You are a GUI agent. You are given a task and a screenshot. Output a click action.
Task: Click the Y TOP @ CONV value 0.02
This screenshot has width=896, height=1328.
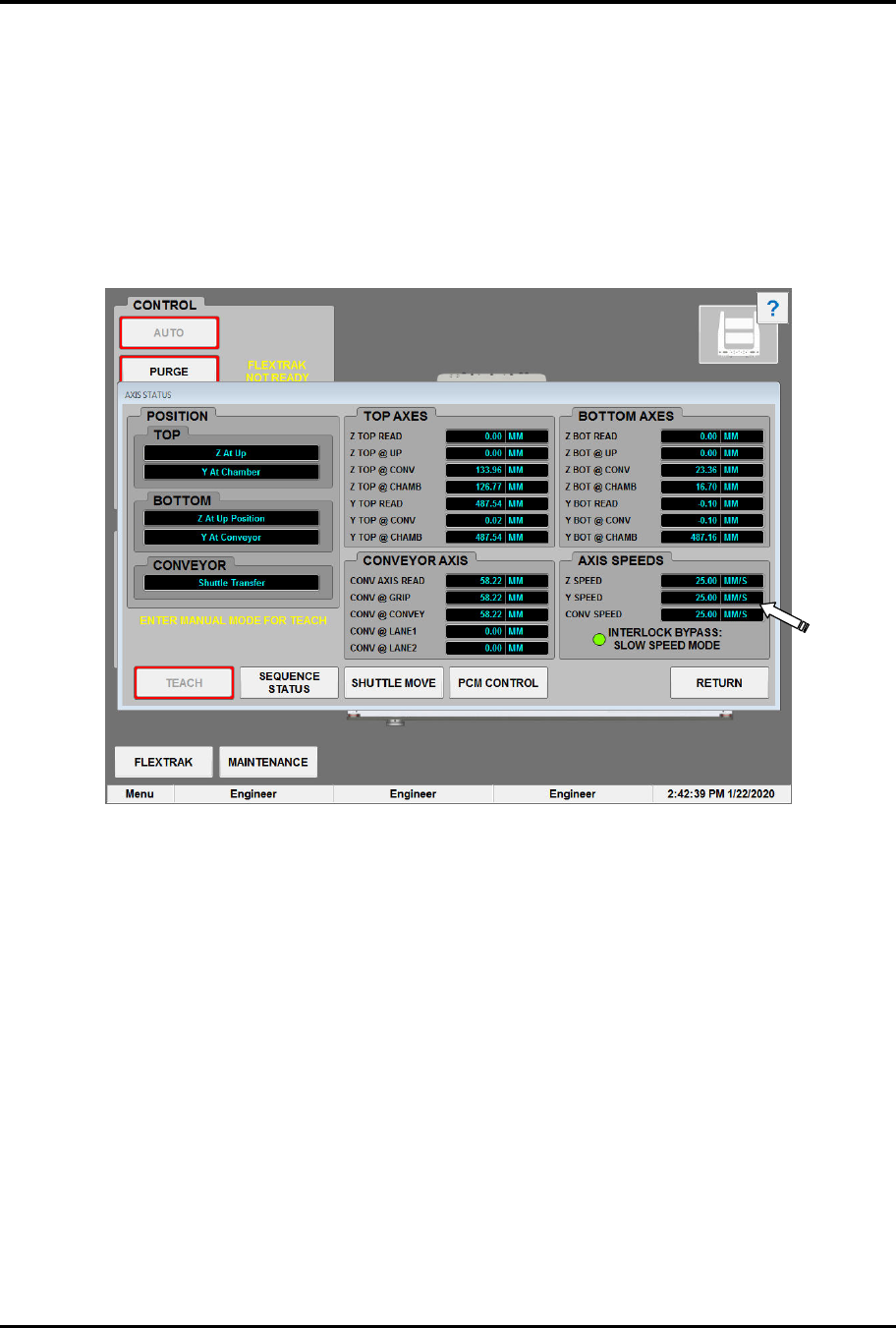pos(497,521)
